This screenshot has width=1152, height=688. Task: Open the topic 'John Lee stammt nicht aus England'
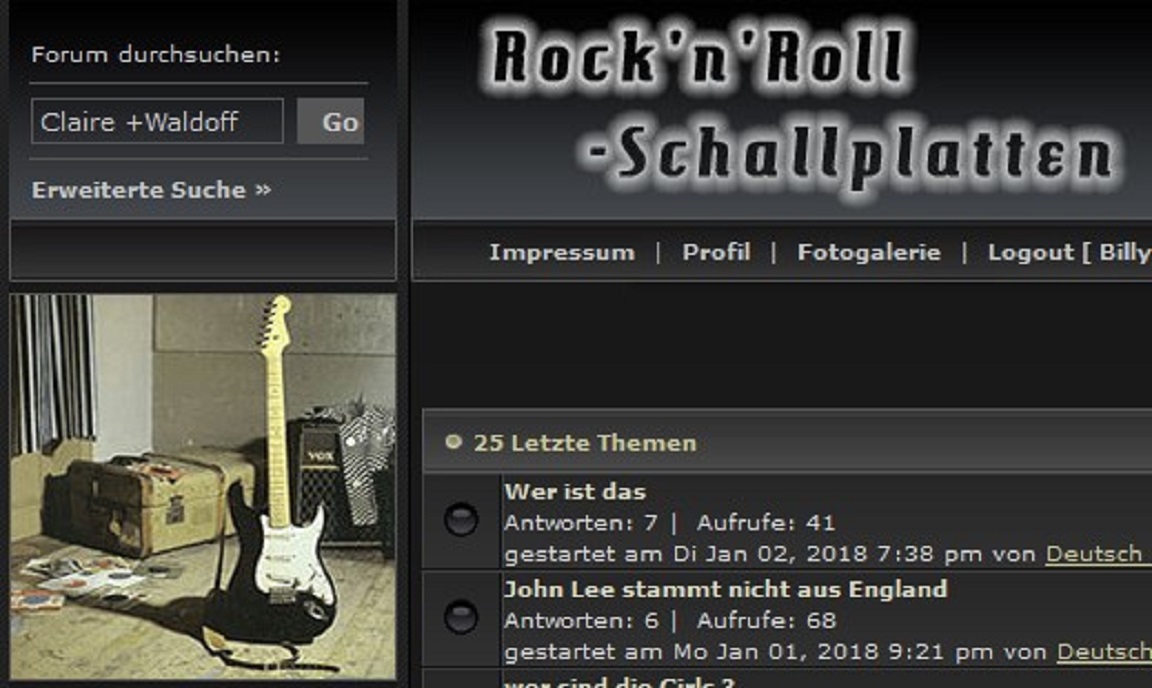point(726,589)
